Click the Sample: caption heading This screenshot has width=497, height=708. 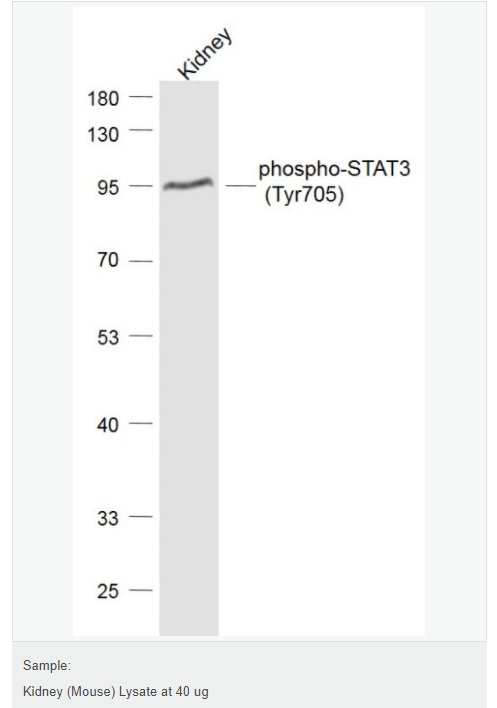[x=47, y=666]
